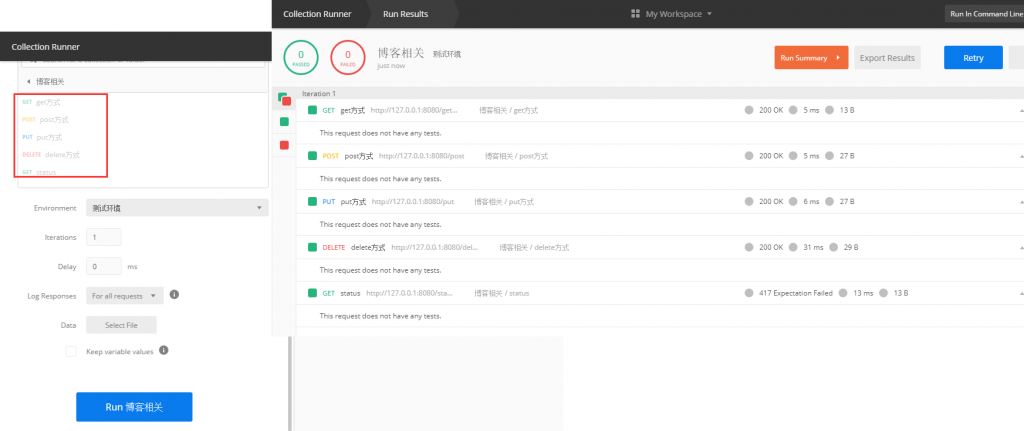The image size is (1024, 431).
Task: Collapse the 博客相关 collection back arrow
Action: coord(29,82)
